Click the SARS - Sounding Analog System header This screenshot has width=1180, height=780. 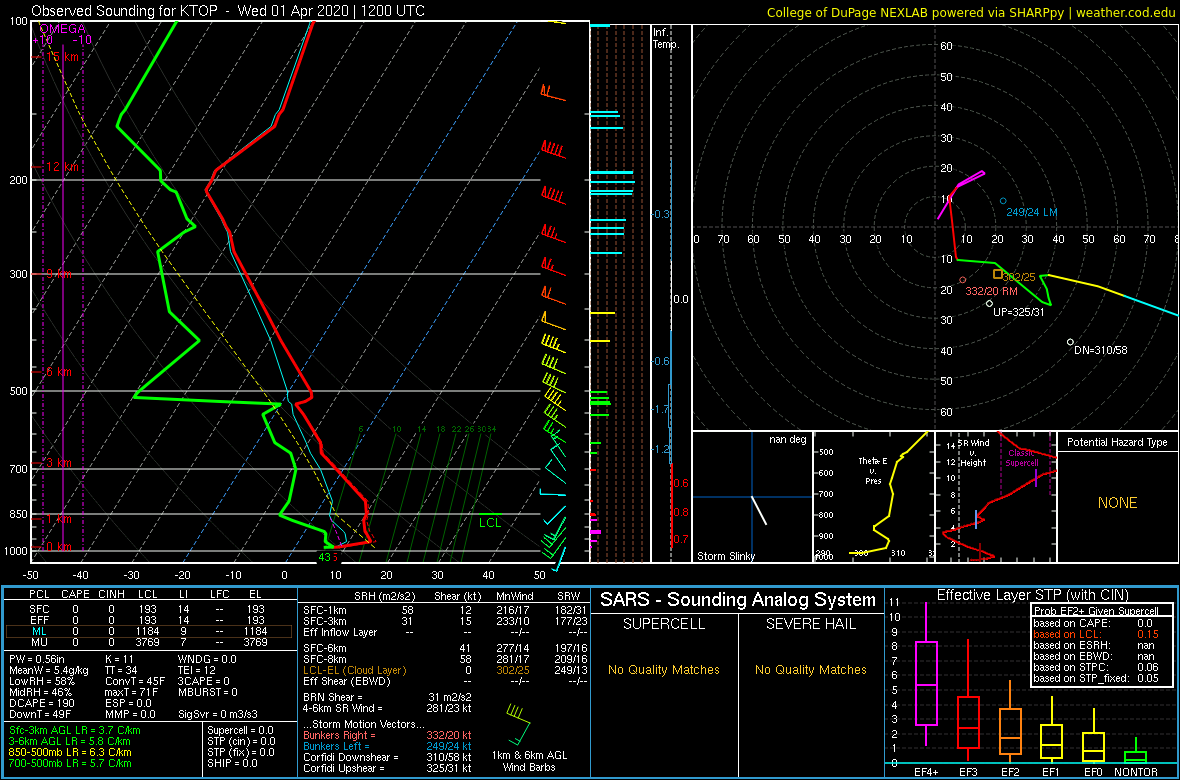[x=738, y=600]
